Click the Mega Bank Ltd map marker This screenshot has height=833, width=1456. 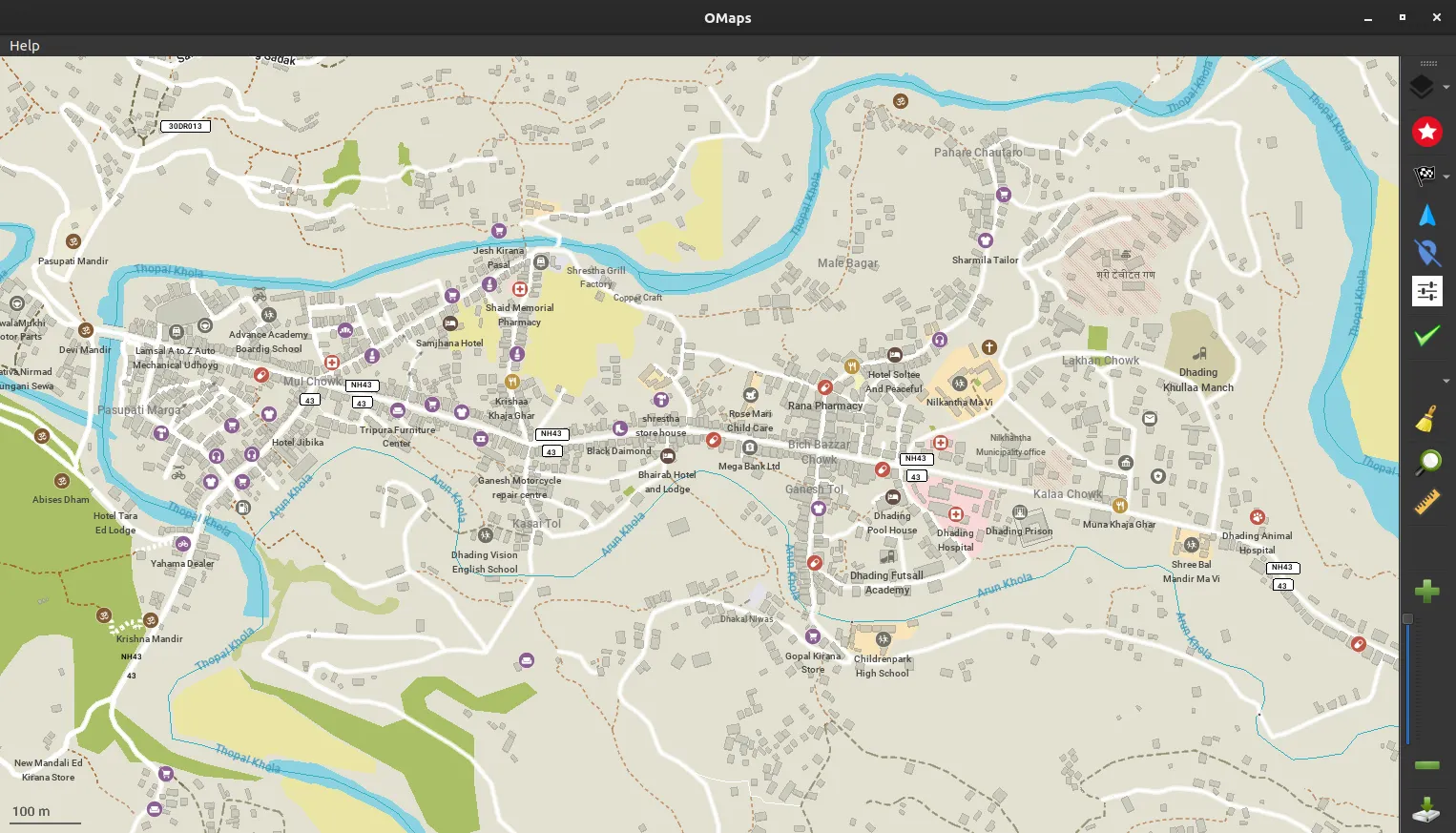point(750,448)
